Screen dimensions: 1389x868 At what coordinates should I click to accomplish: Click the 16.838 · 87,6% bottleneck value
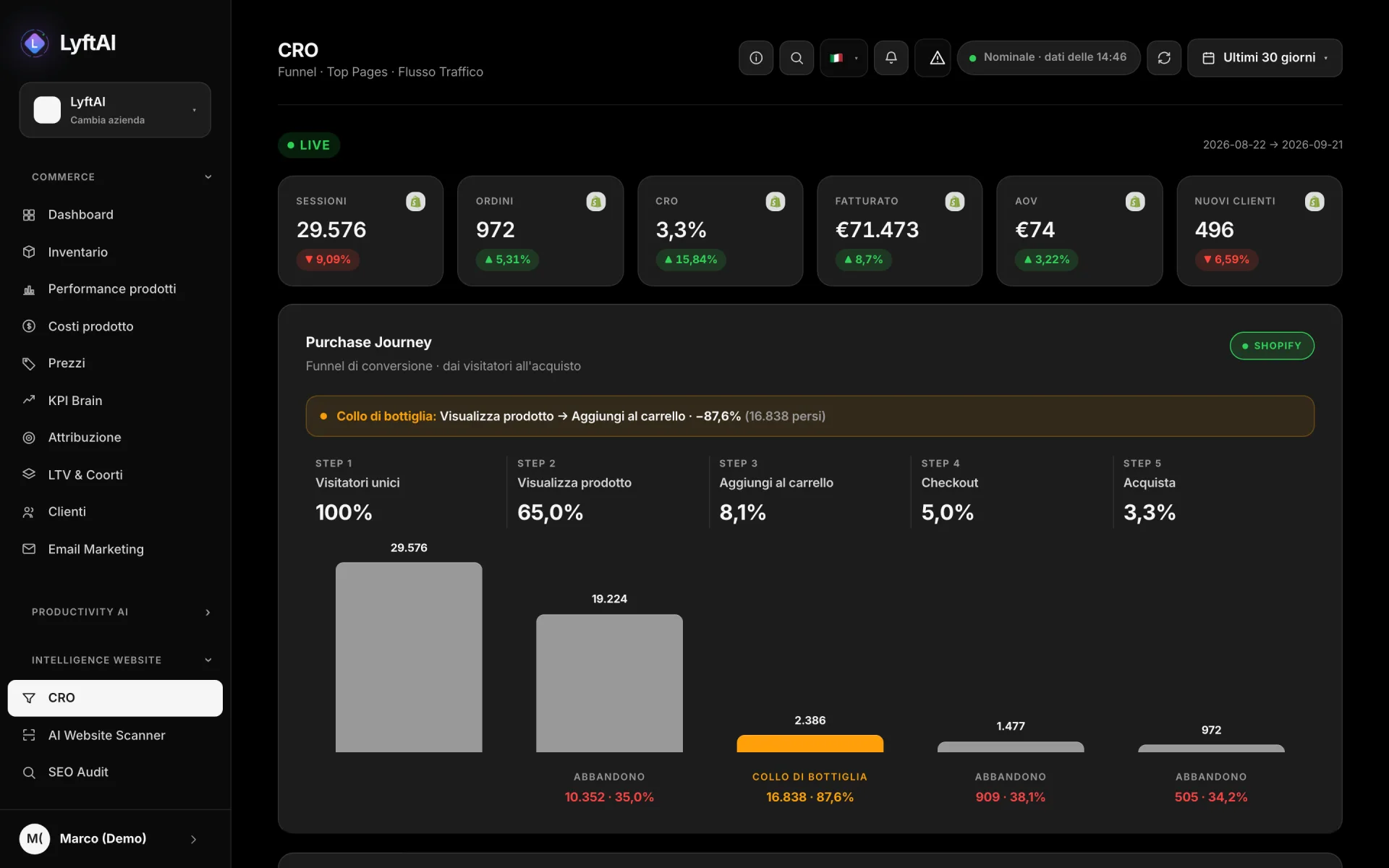click(x=810, y=797)
